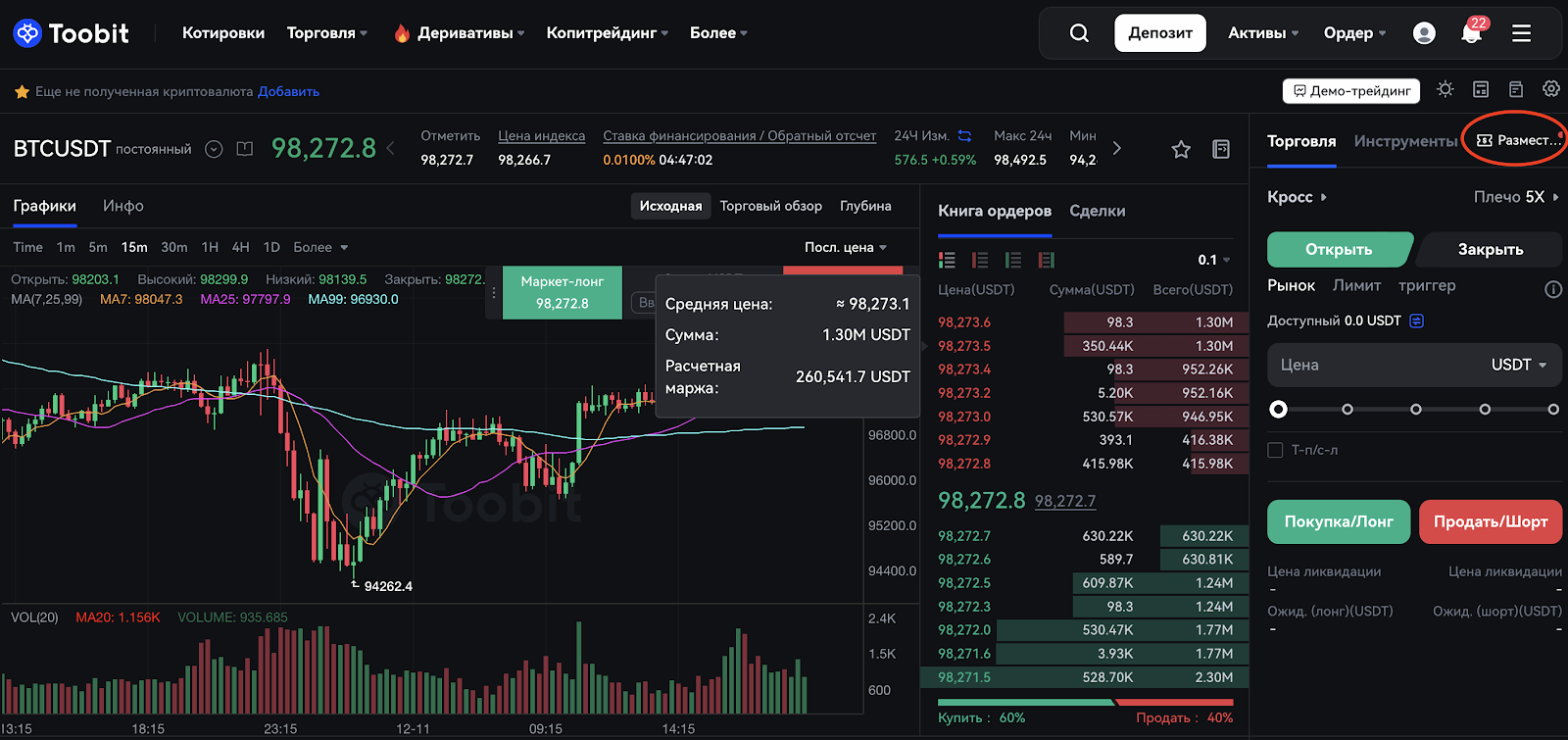Screen dimensions: 1568x740
Task: Open the notifications bell
Action: tap(1471, 34)
